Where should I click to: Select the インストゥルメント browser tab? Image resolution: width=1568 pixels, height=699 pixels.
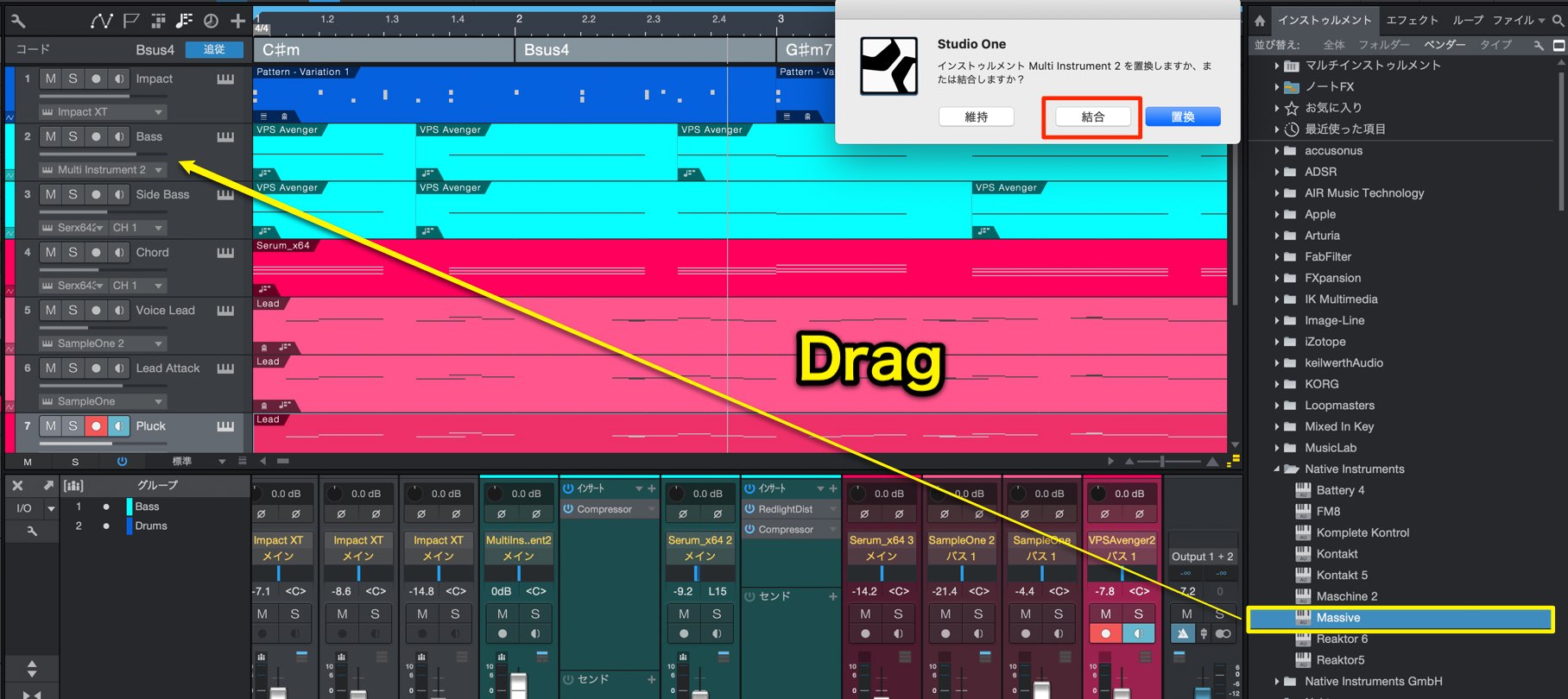coord(1325,20)
